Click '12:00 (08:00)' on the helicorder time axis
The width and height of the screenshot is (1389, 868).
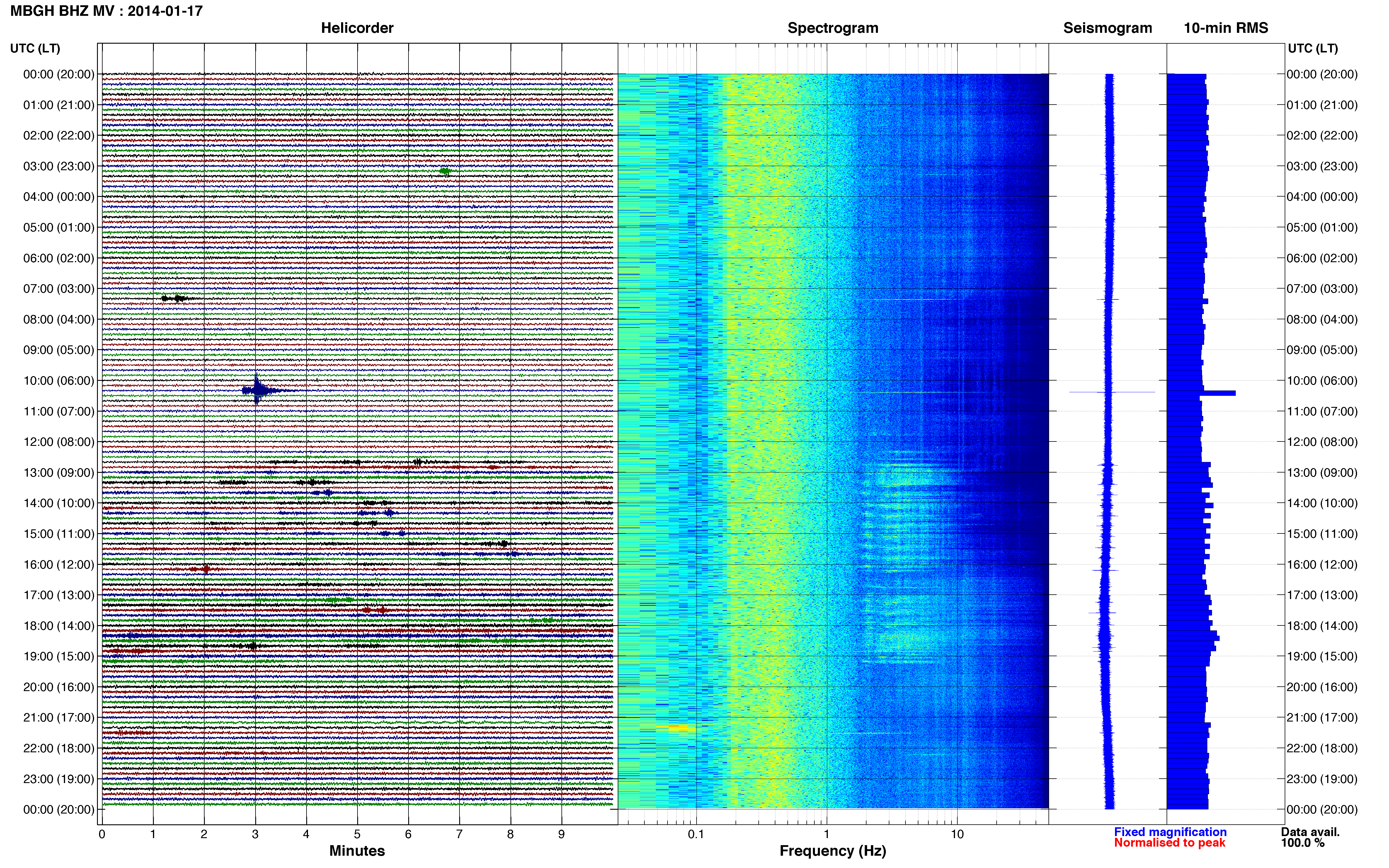tap(59, 442)
